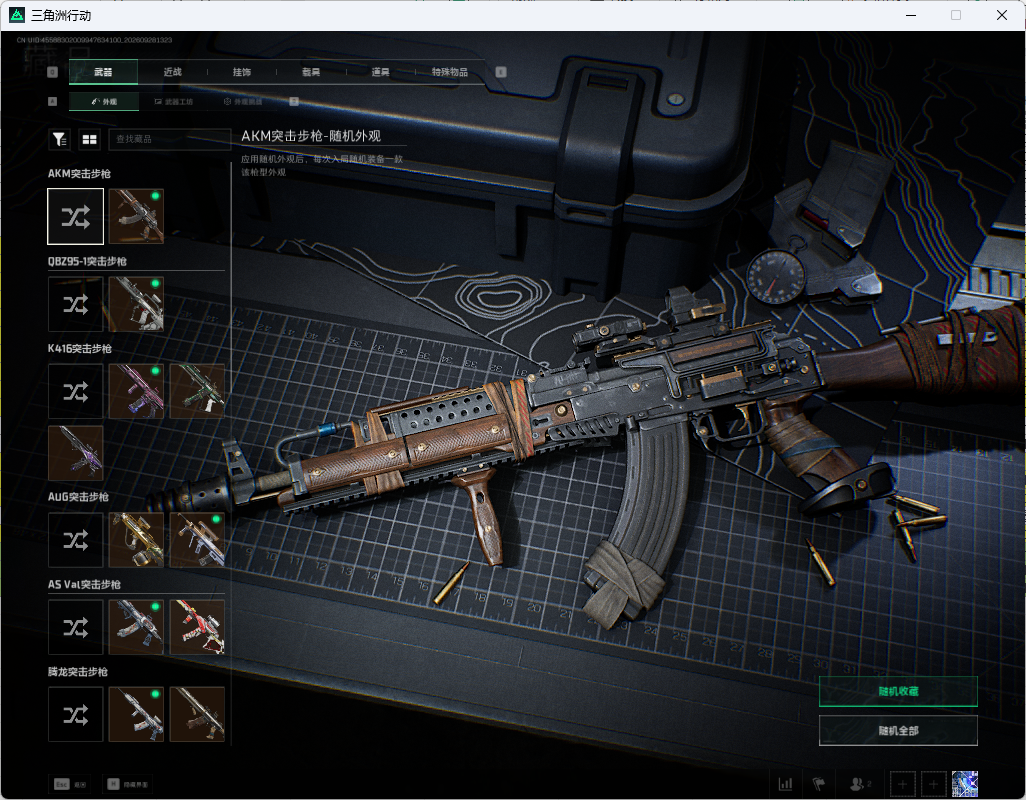Go to next category with E key icon
This screenshot has width=1026, height=800.
click(501, 72)
